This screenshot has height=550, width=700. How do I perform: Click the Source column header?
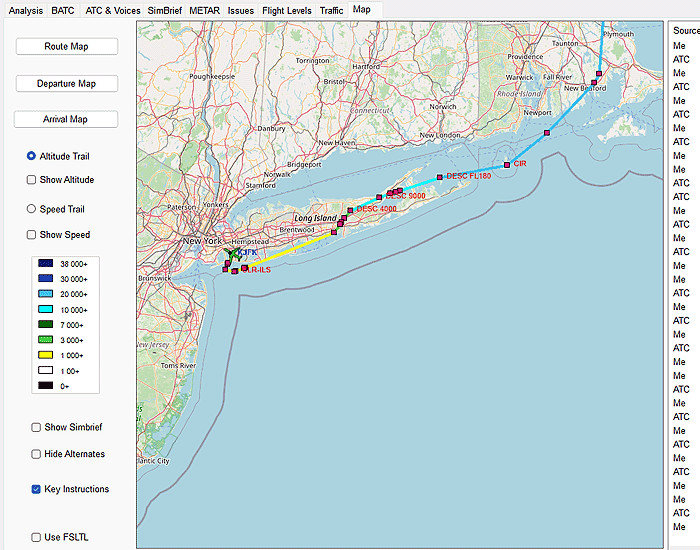[686, 31]
